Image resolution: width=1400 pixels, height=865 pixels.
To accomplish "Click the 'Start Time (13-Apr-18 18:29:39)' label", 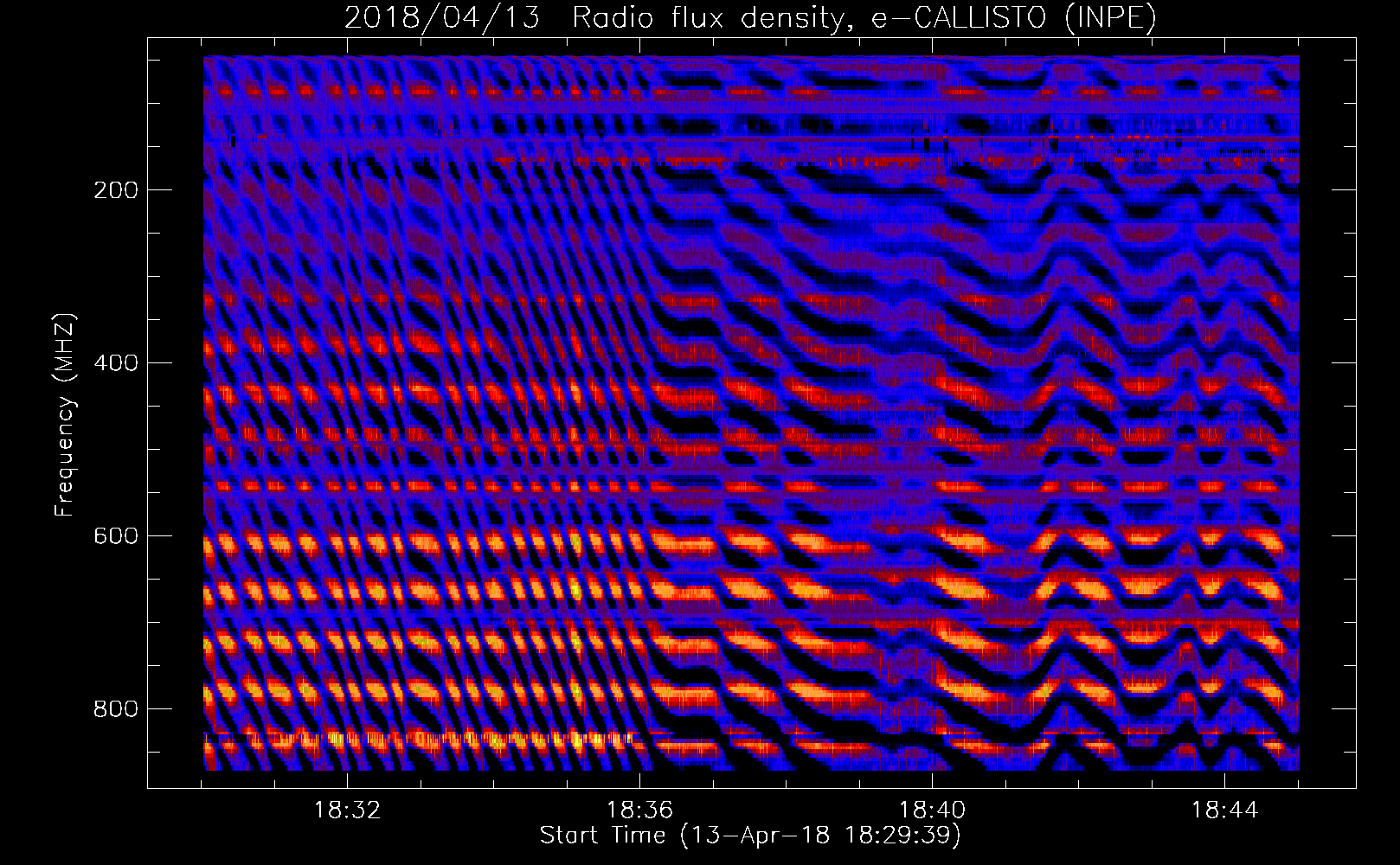I will coord(750,836).
